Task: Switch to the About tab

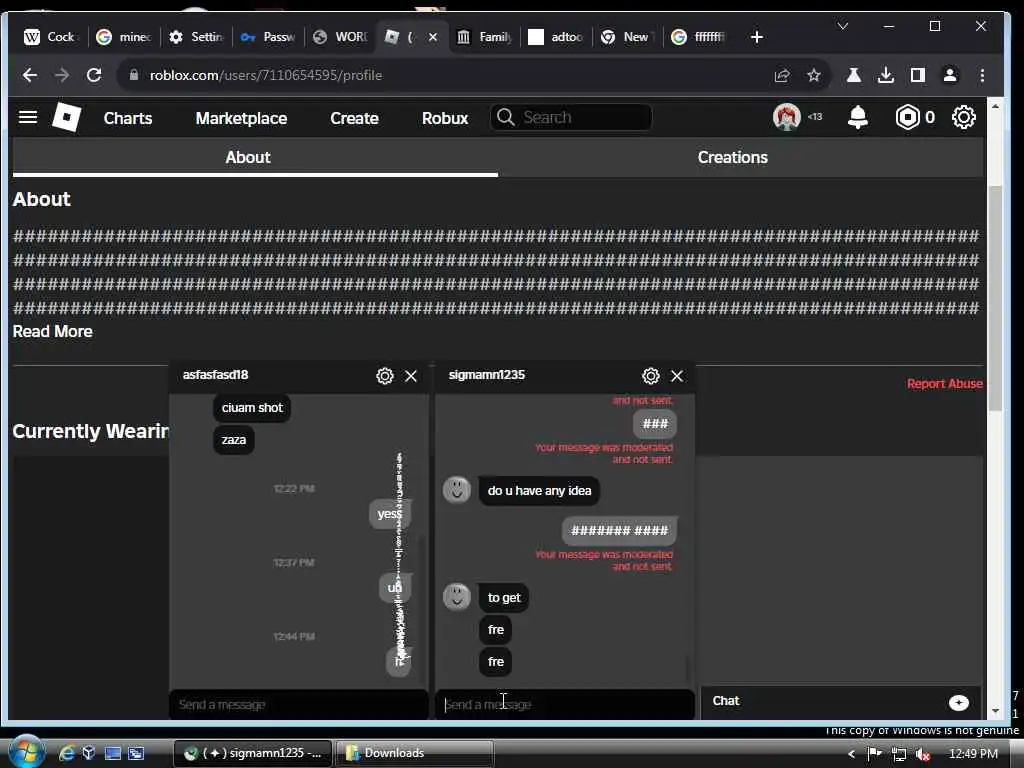Action: click(248, 157)
